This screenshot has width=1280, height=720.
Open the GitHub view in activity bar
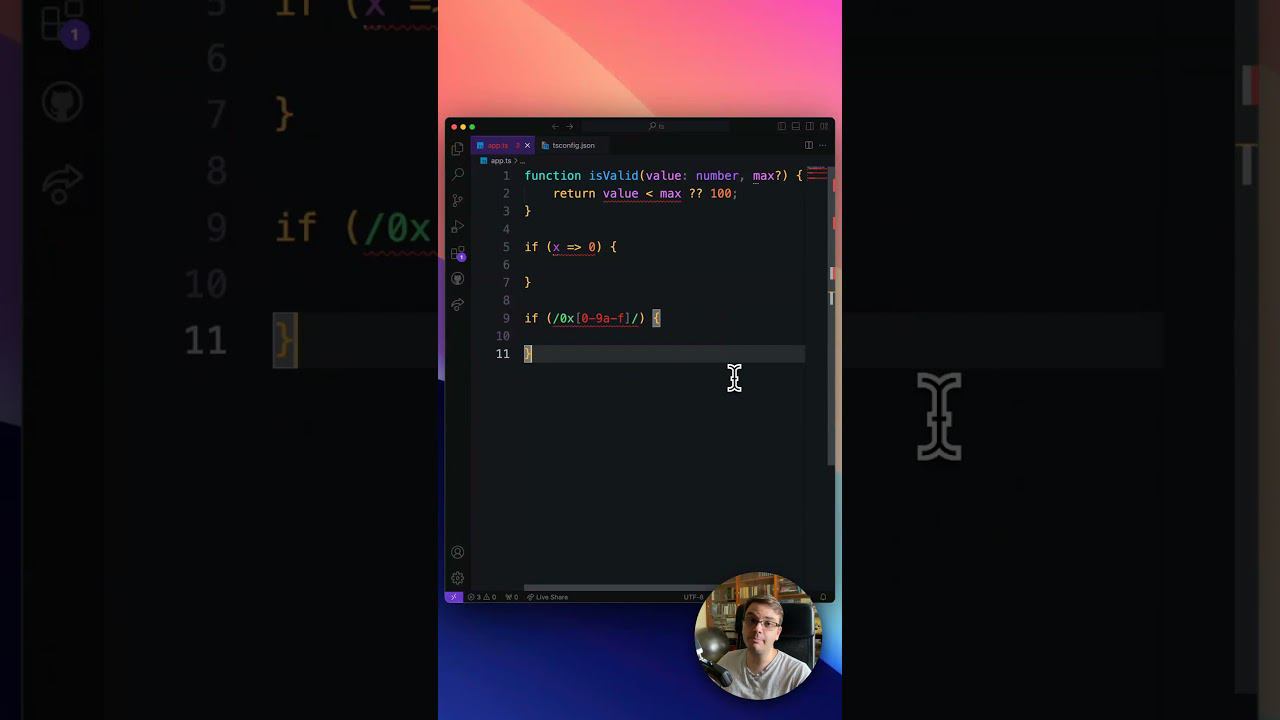458,279
